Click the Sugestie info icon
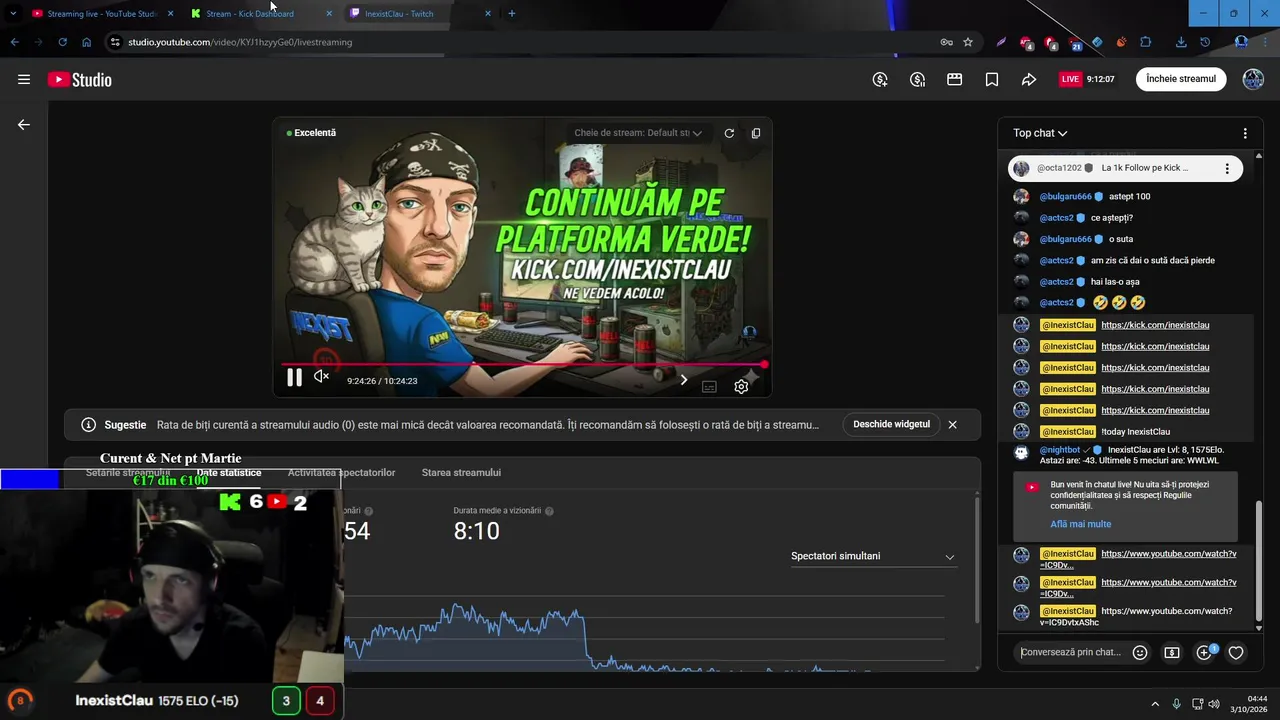 point(88,425)
